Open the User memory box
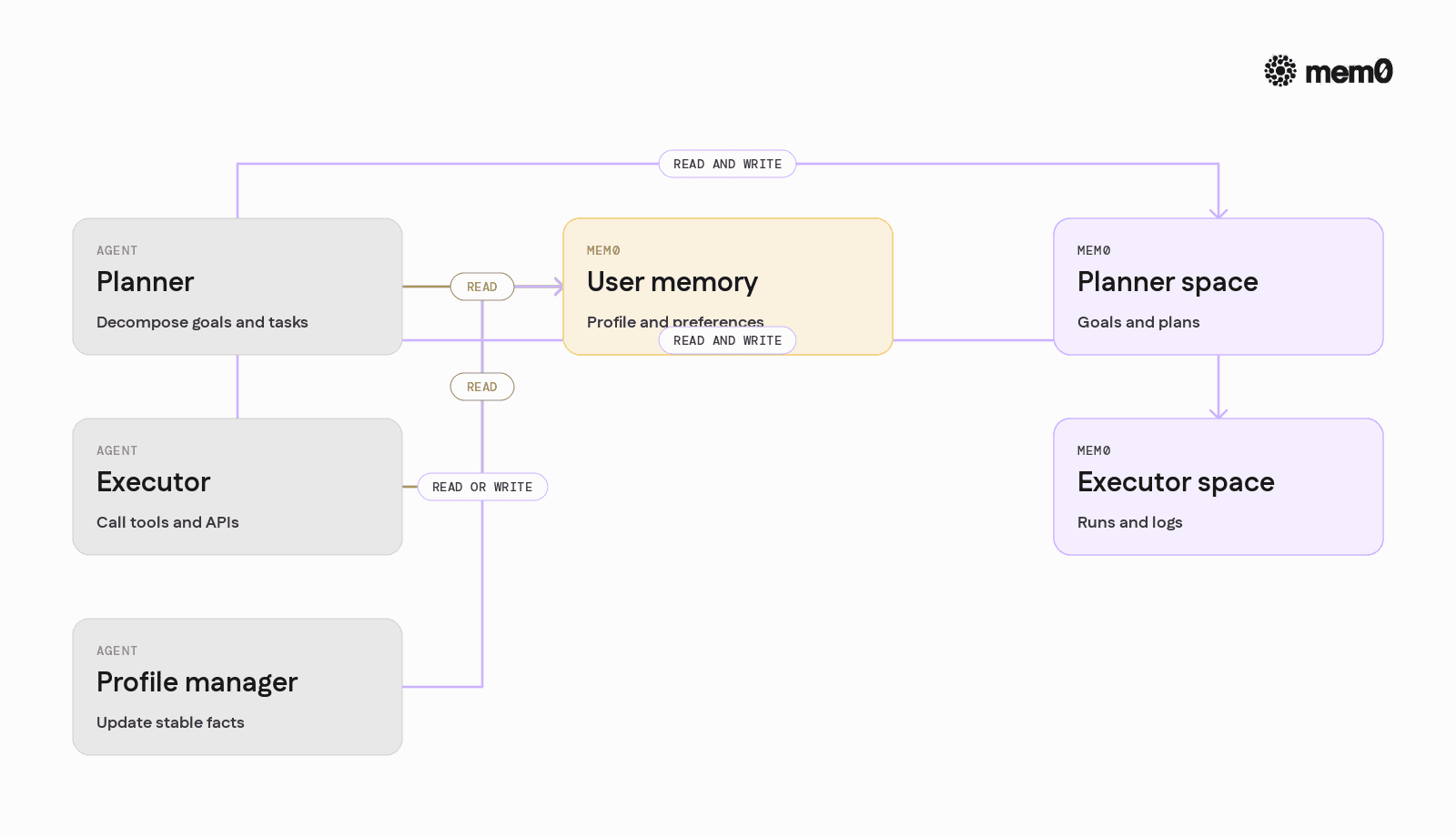The width and height of the screenshot is (1456, 837). pos(728,287)
